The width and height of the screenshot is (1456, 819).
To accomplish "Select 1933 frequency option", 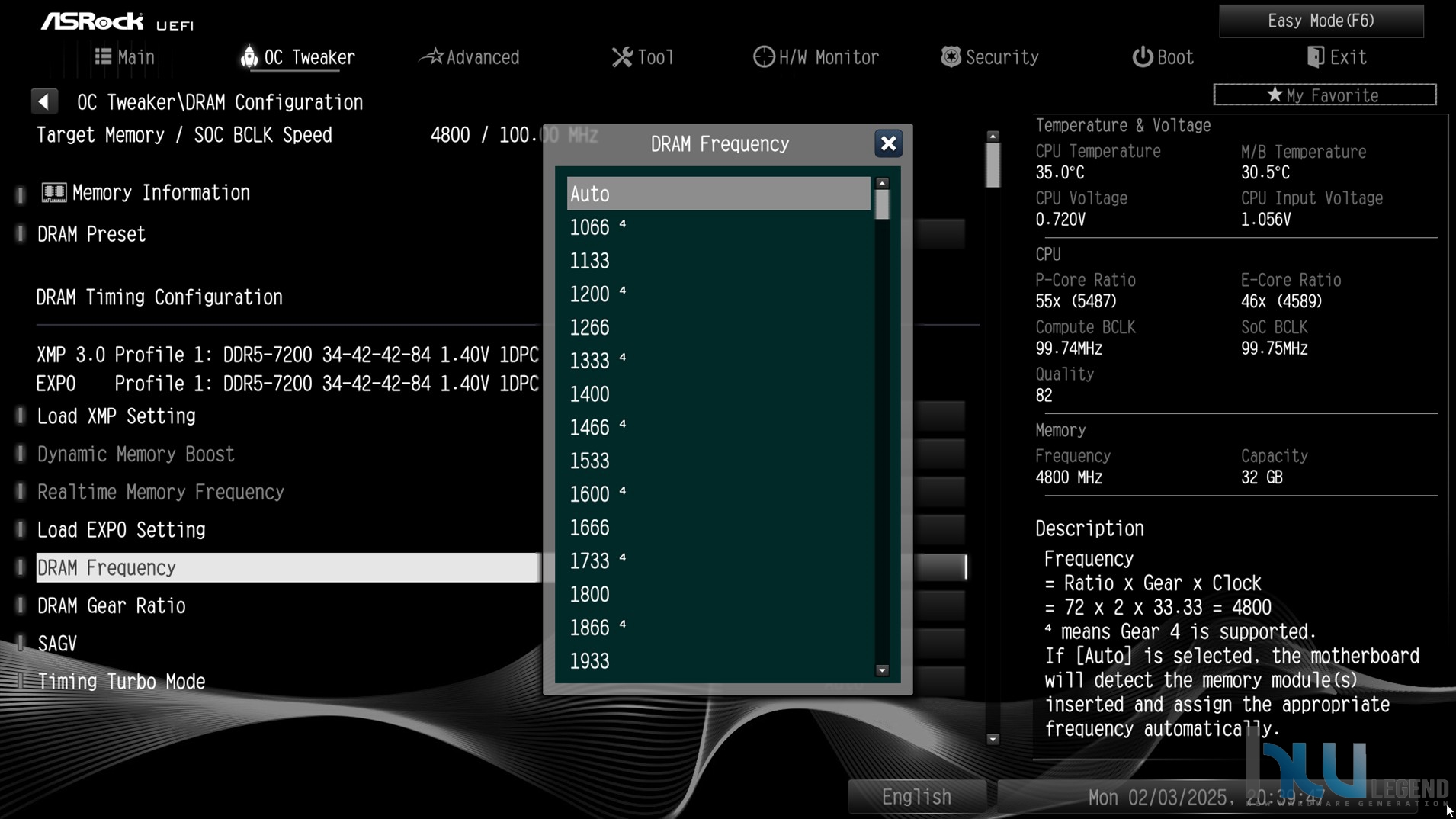I will coord(718,661).
